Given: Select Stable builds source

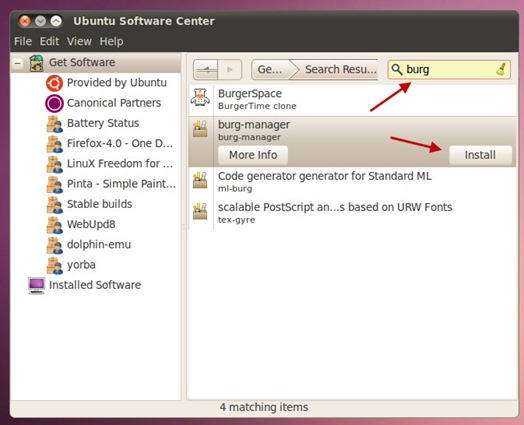Looking at the screenshot, I should pos(100,204).
